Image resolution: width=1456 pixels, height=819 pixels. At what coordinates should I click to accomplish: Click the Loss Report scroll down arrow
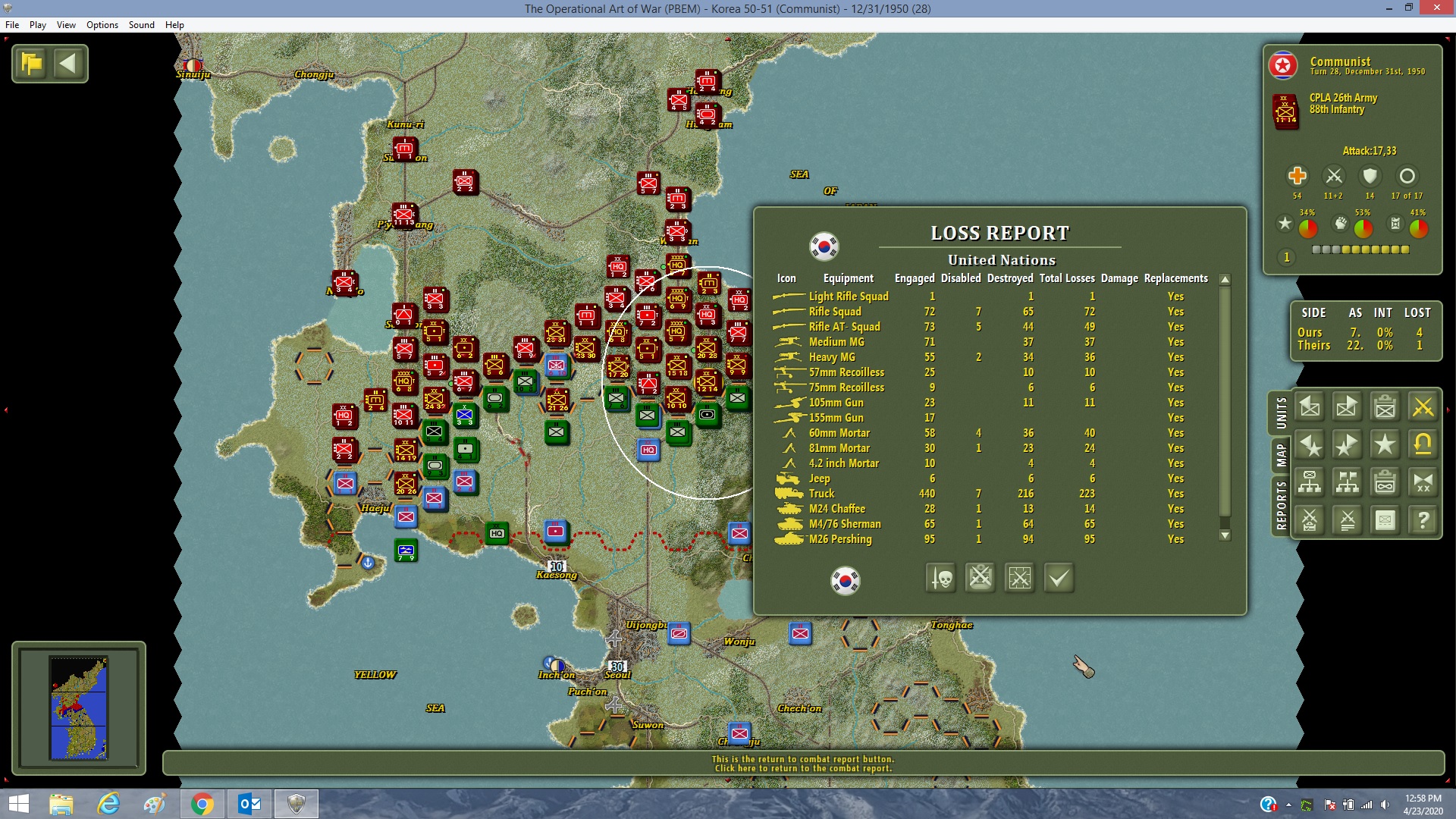(x=1225, y=535)
